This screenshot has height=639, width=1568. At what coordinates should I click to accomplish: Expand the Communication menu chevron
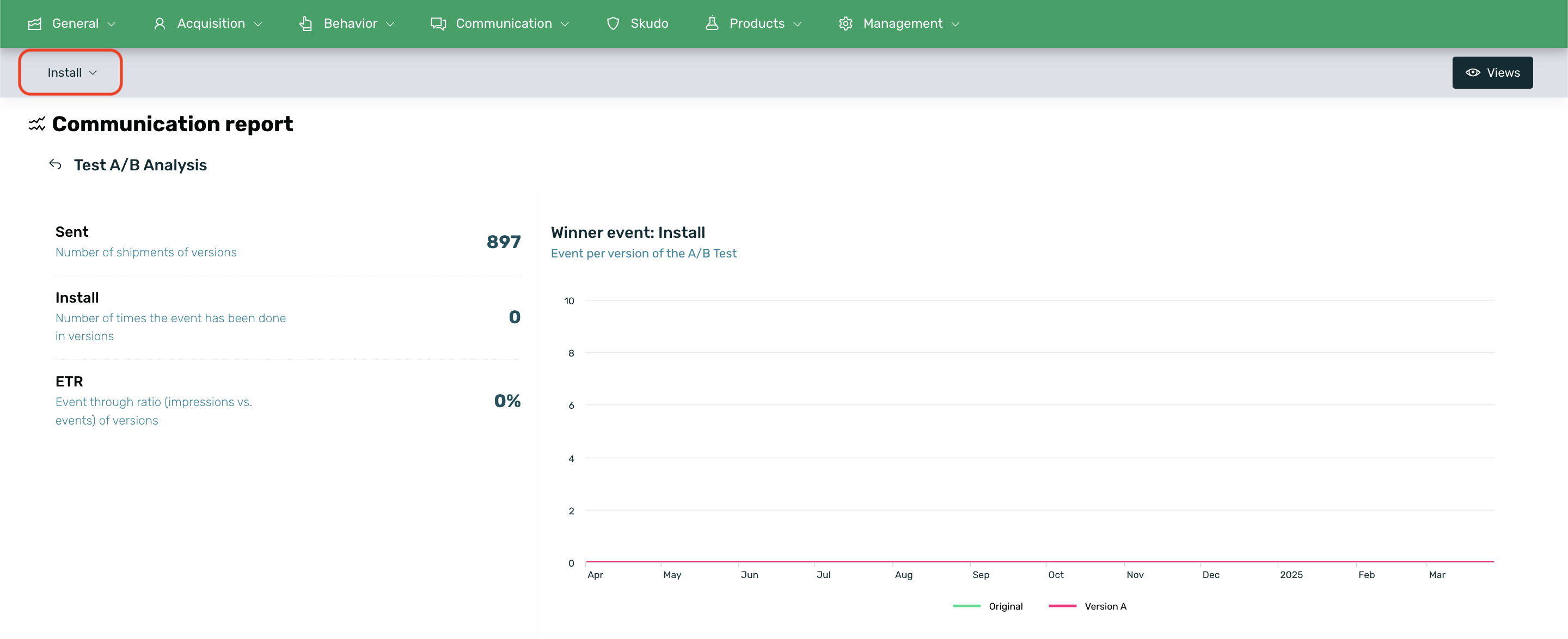pyautogui.click(x=565, y=24)
